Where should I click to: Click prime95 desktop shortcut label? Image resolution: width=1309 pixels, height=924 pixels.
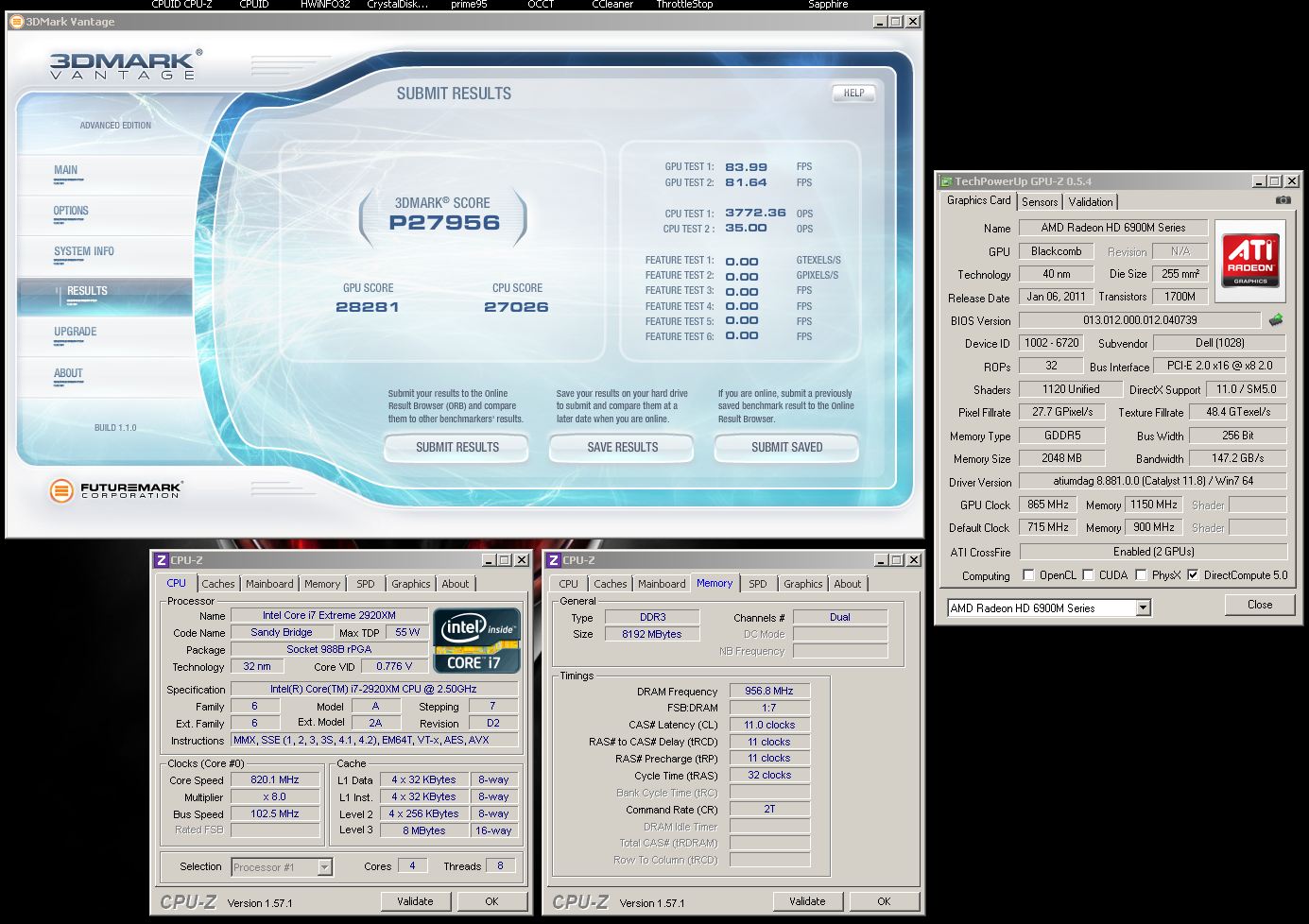point(469,5)
